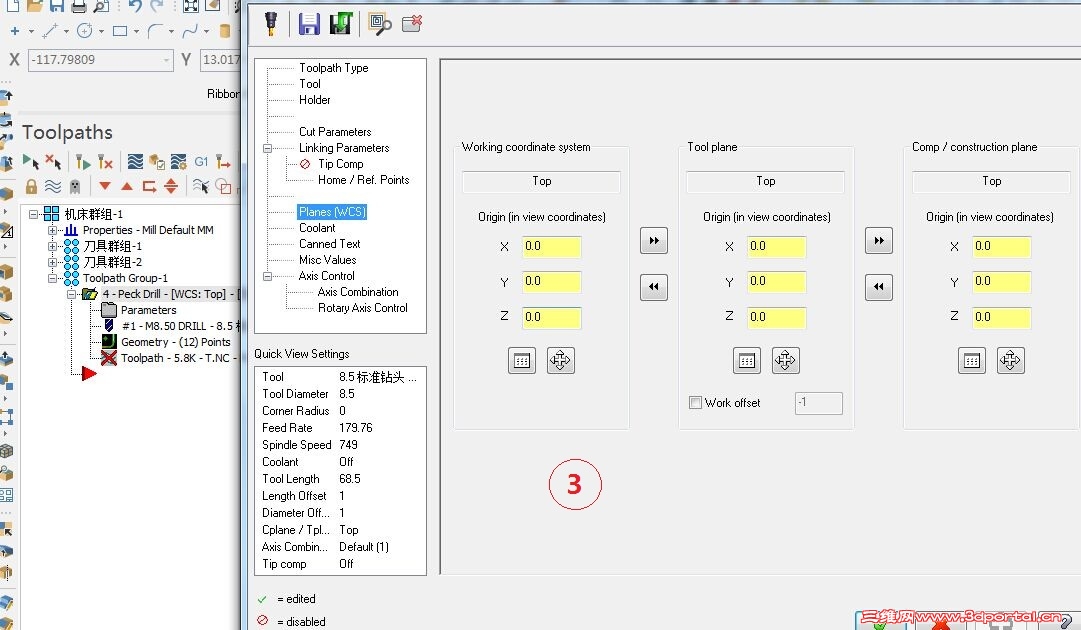Collapse Axis Control tree node

tap(267, 276)
